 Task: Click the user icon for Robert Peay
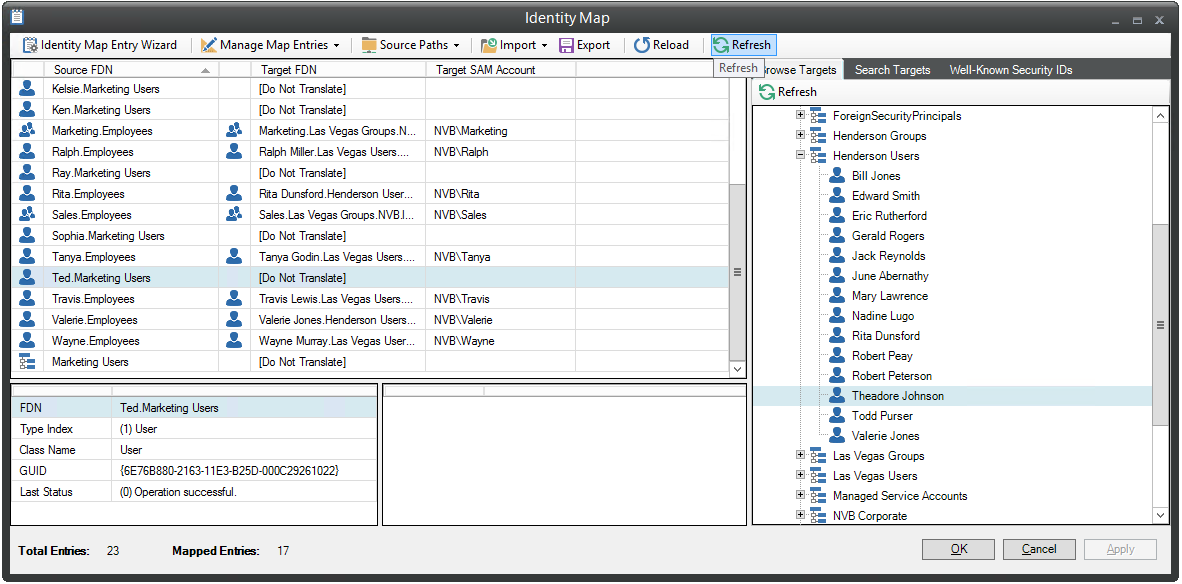click(x=837, y=356)
